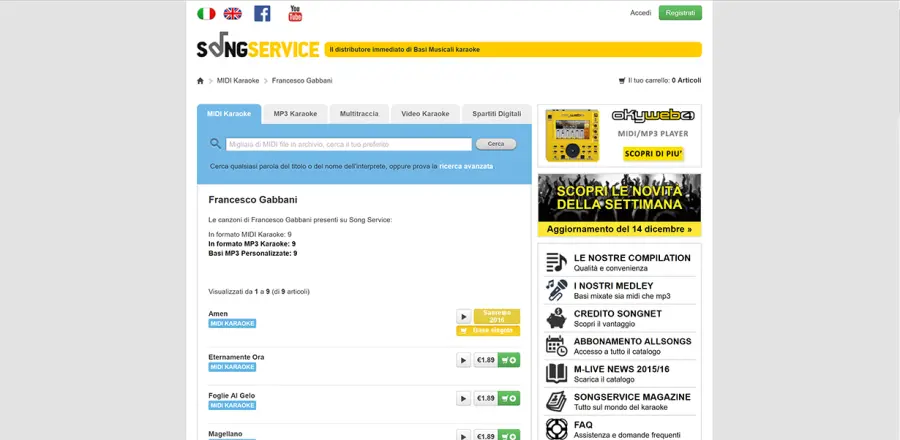Switch to the Spartiti Digitali tab
900x440 pixels.
[x=496, y=114]
